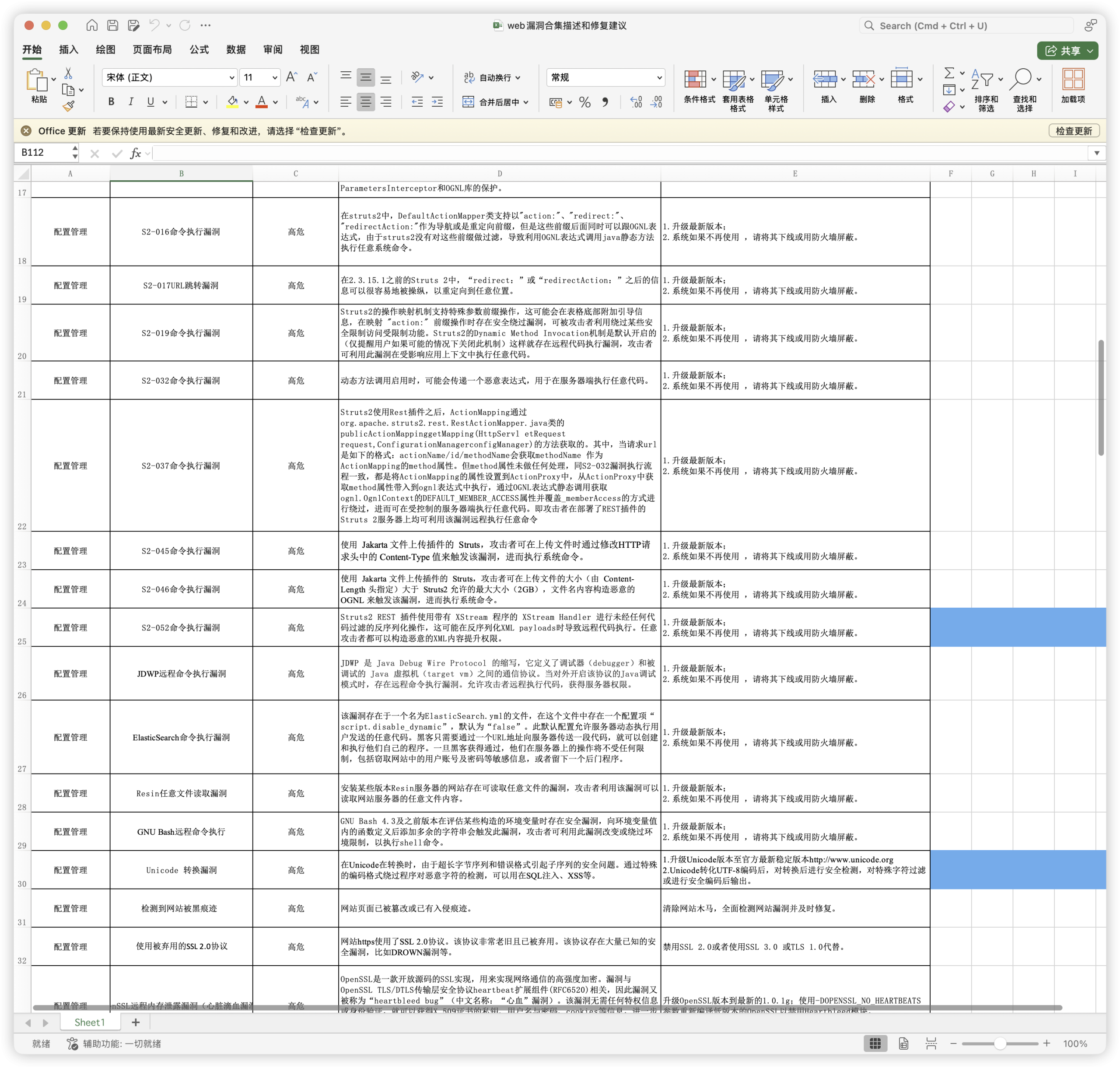
Task: Click the zoom slider handle
Action: click(x=1000, y=1043)
